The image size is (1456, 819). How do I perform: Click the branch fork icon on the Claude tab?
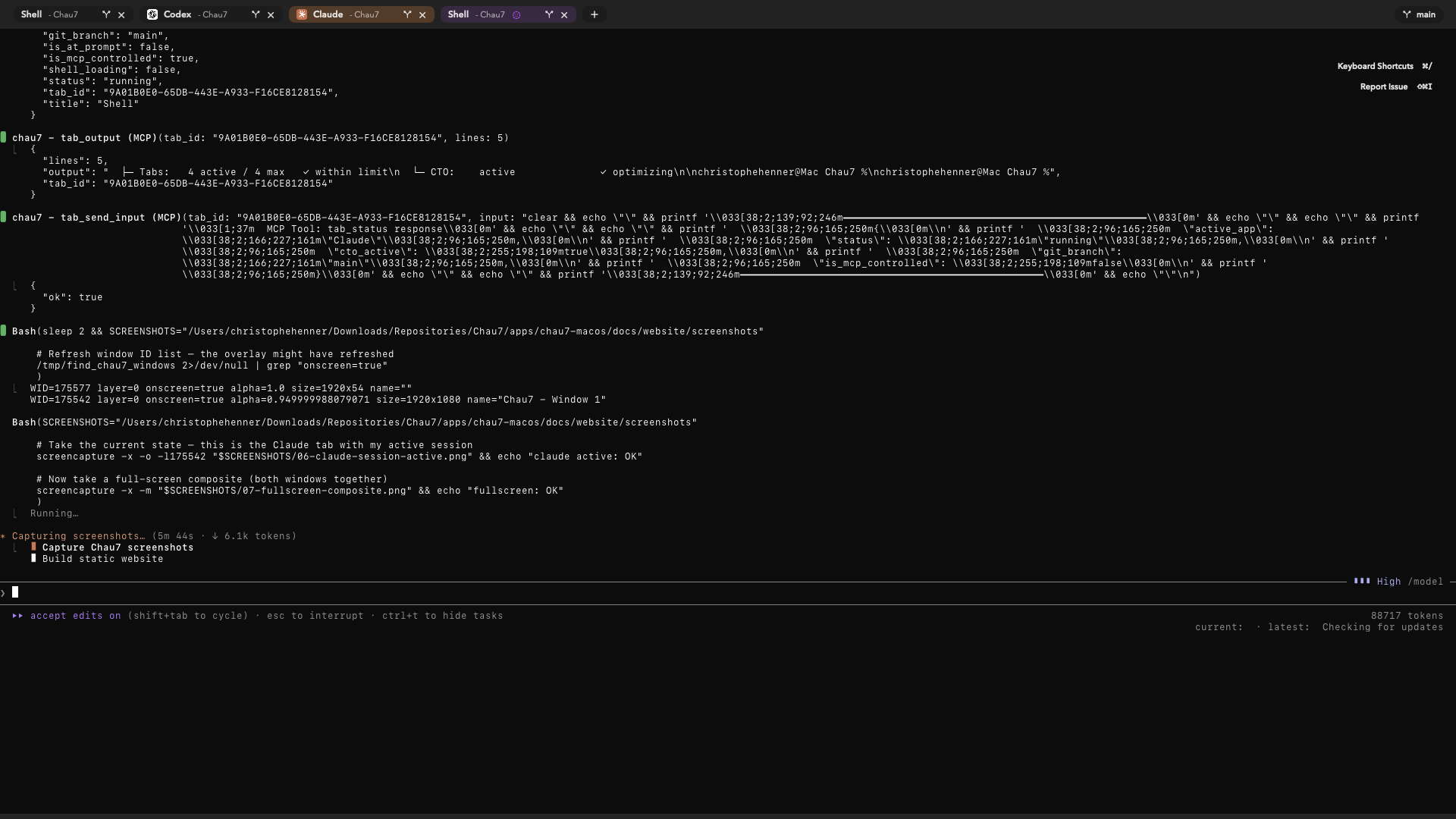click(x=407, y=14)
